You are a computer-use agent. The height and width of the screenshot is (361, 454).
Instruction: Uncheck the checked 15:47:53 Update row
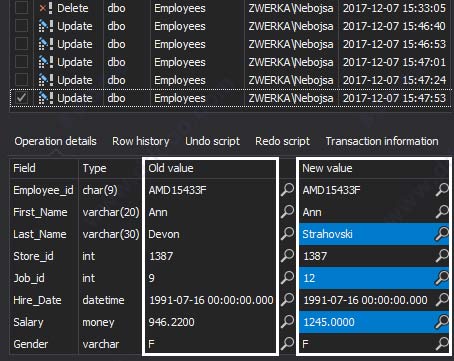pyautogui.click(x=22, y=98)
